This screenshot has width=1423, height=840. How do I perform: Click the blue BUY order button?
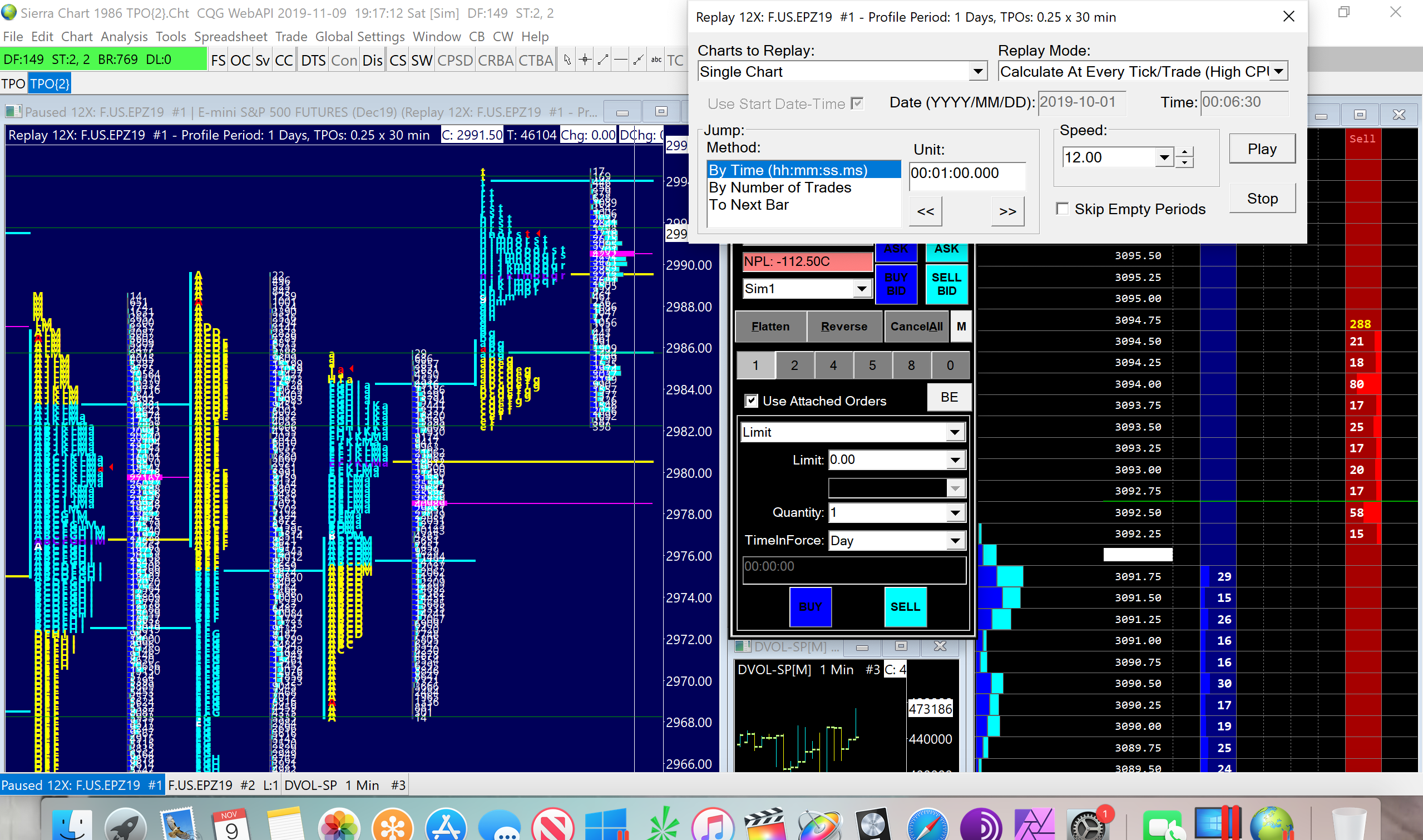(811, 607)
